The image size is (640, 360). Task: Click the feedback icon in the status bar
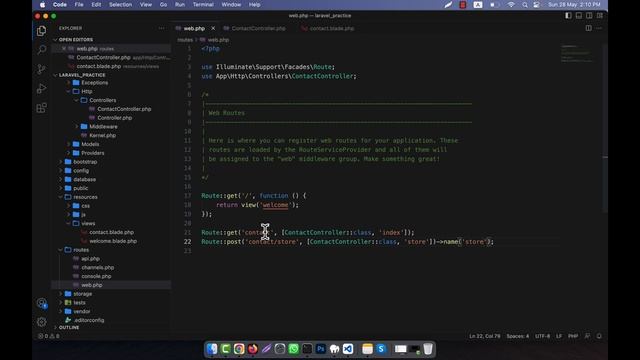click(x=587, y=336)
